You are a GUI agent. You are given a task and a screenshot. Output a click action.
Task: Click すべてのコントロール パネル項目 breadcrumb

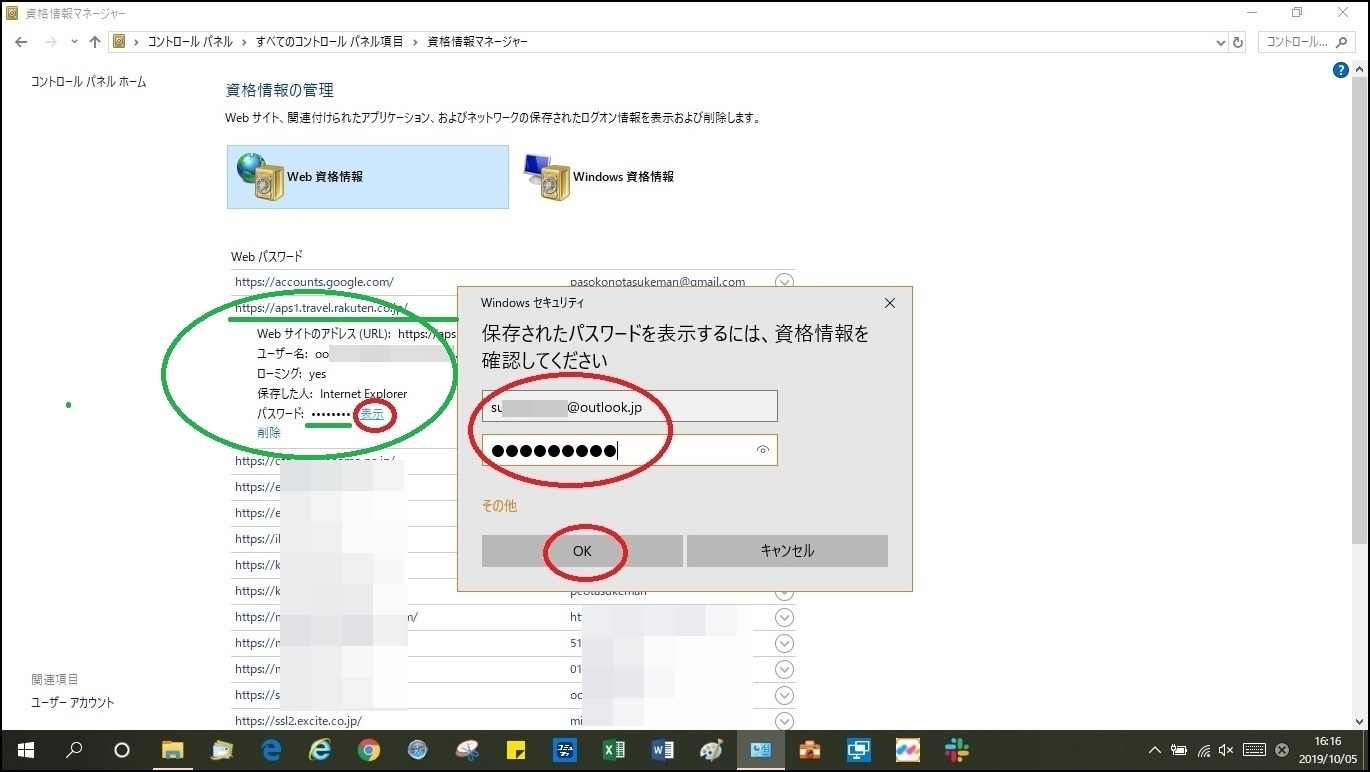click(329, 42)
